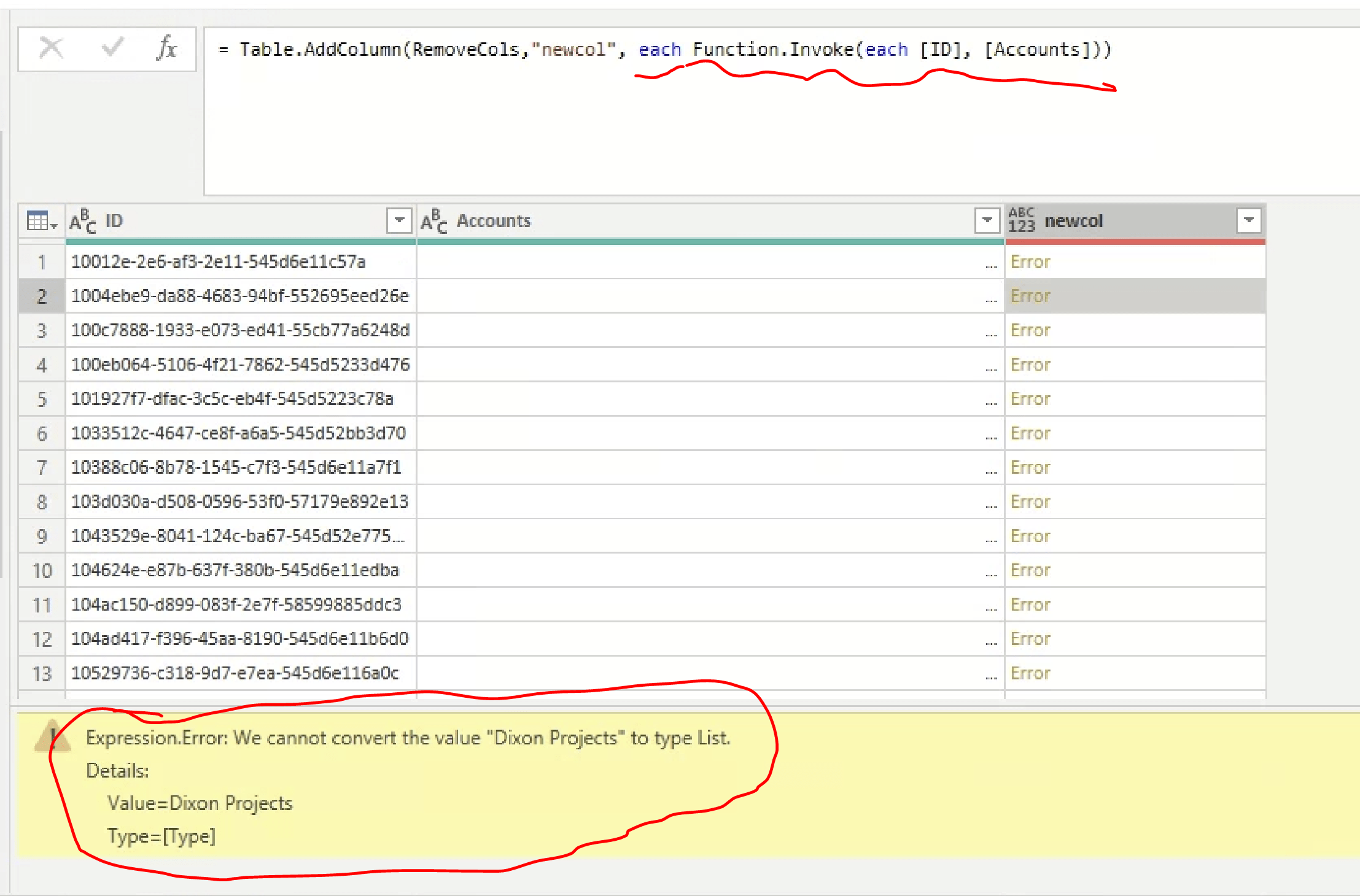Open the filter dropdown on the Accounts column
This screenshot has width=1360, height=896.
pyautogui.click(x=987, y=221)
